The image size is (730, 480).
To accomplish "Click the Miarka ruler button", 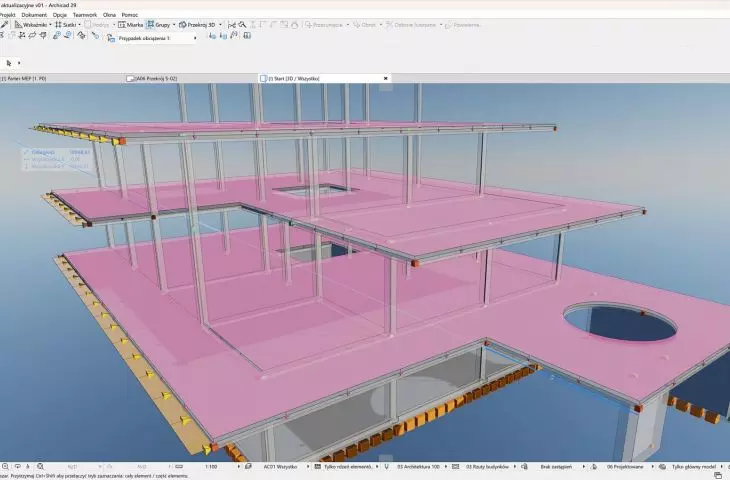I will [x=130, y=25].
